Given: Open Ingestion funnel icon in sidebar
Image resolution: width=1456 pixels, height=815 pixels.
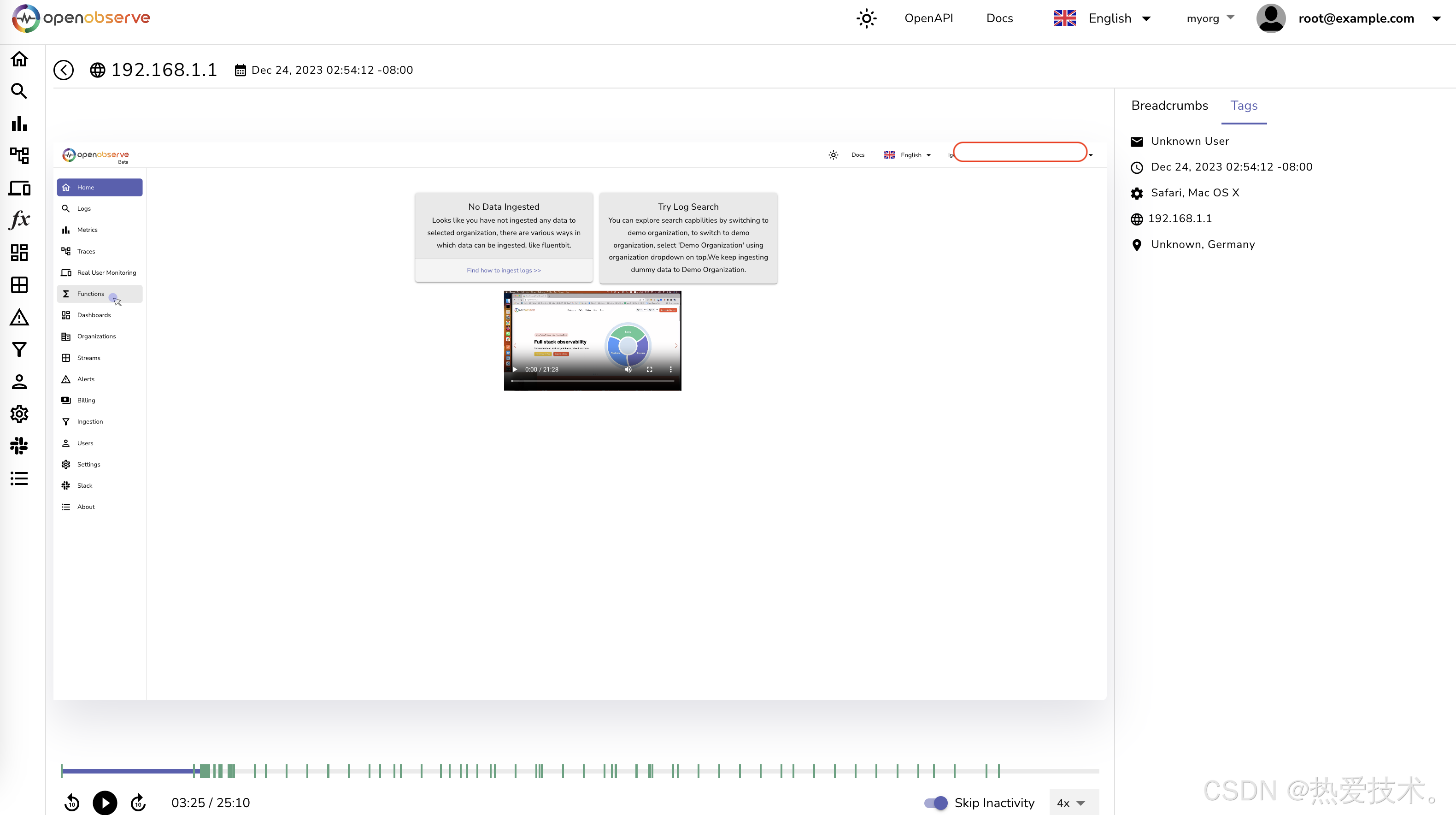Looking at the screenshot, I should click(19, 349).
